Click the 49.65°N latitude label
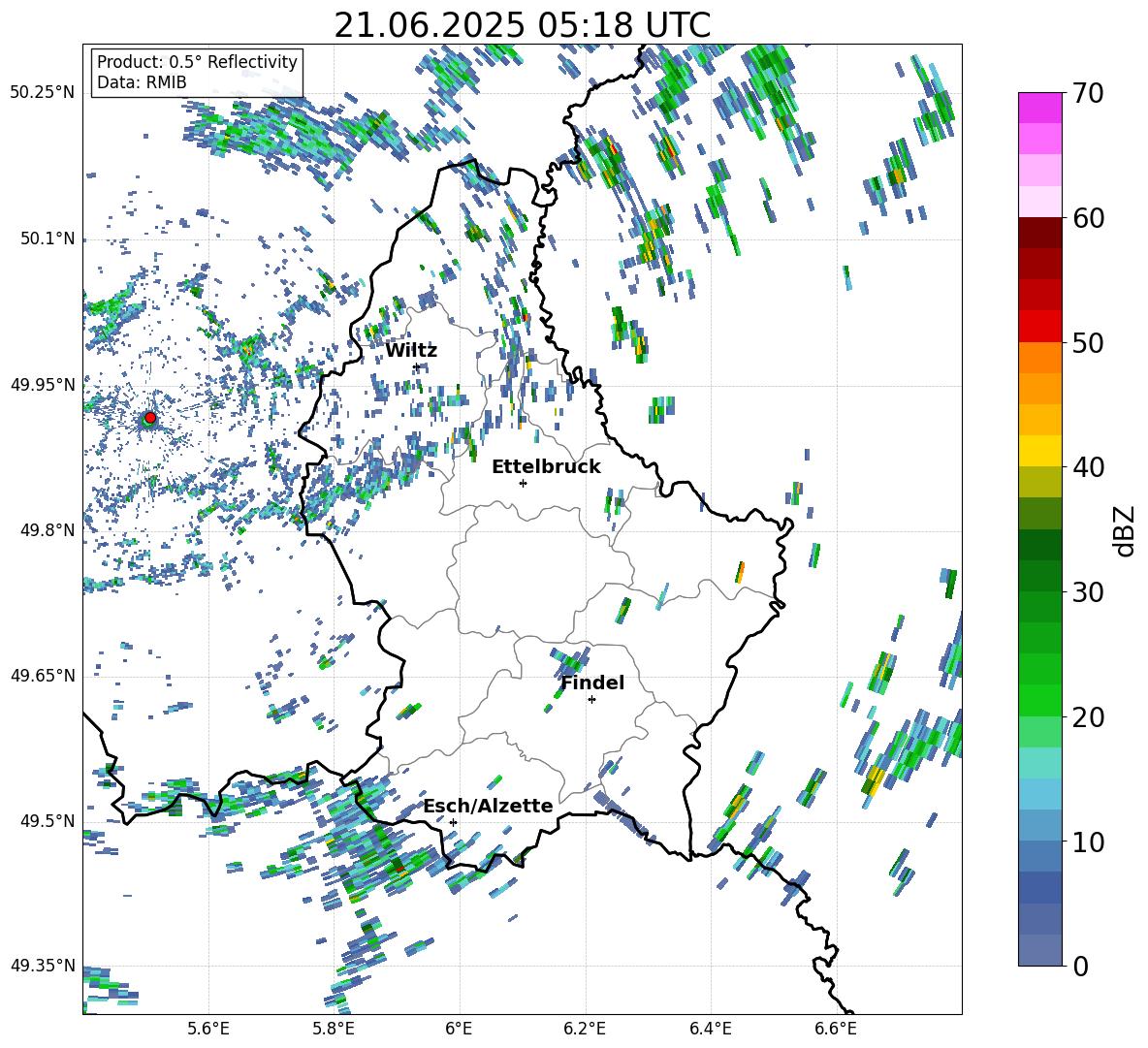The image size is (1148, 1048). pos(43,675)
